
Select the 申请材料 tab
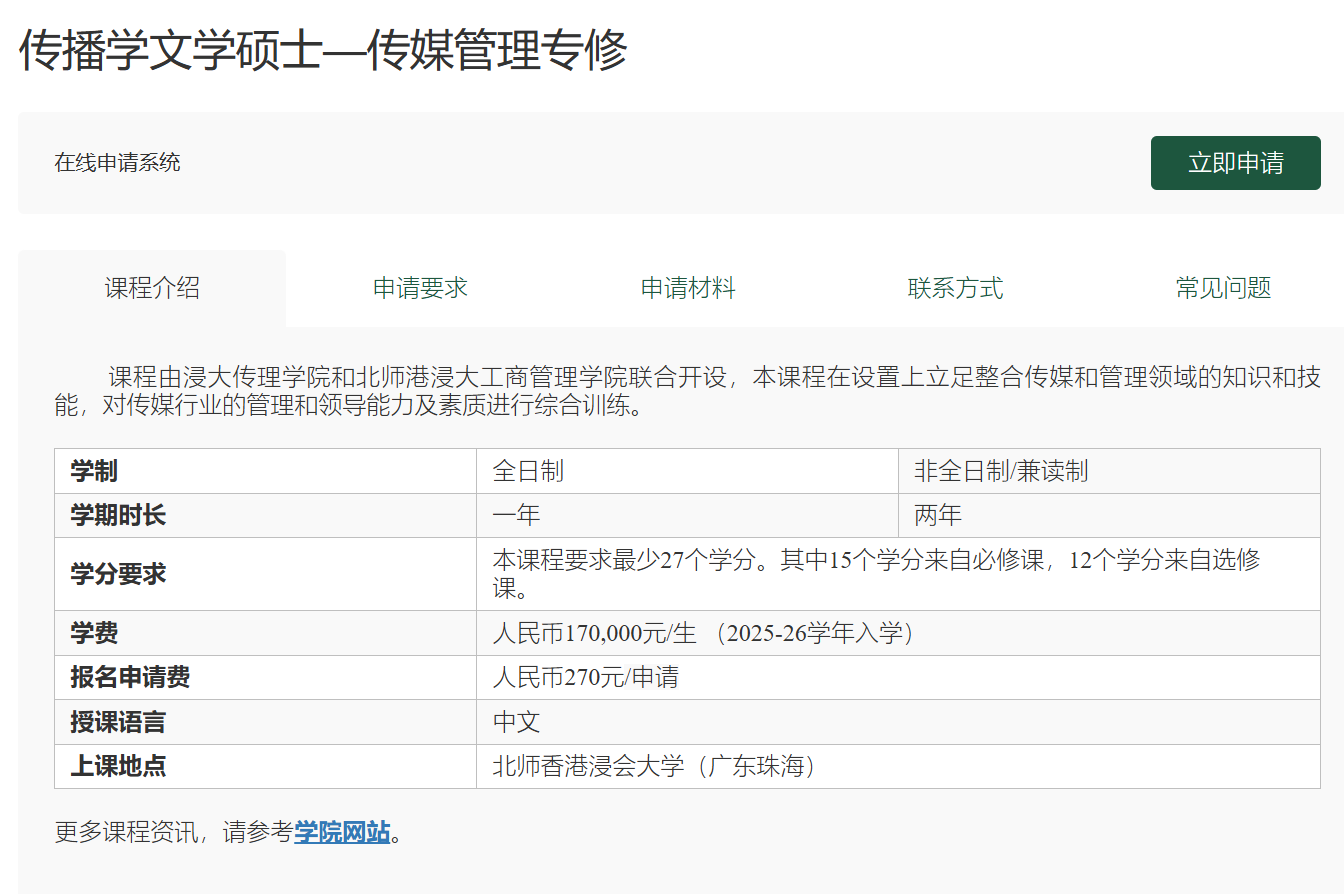[688, 288]
